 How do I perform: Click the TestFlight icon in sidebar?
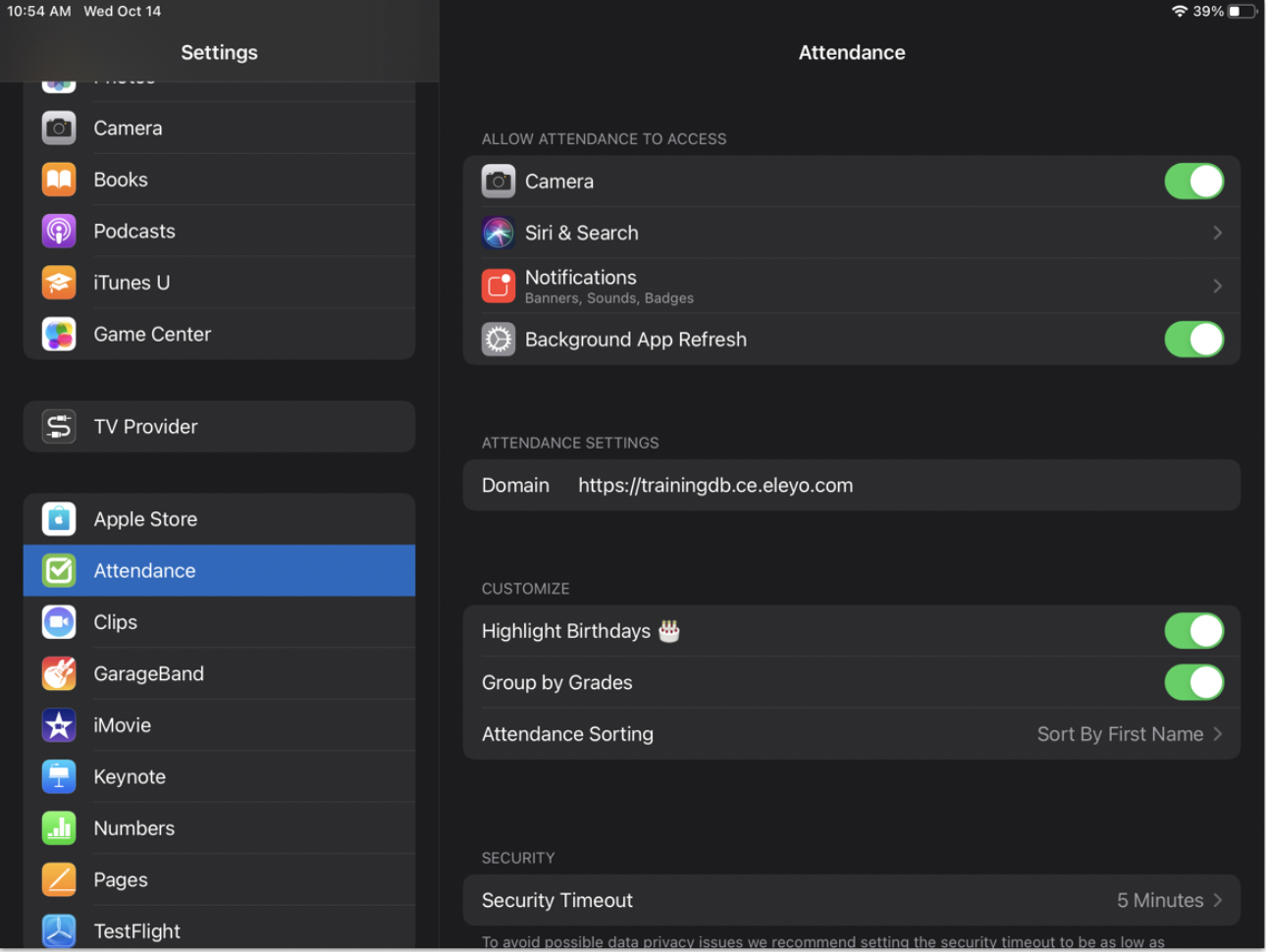tap(58, 930)
